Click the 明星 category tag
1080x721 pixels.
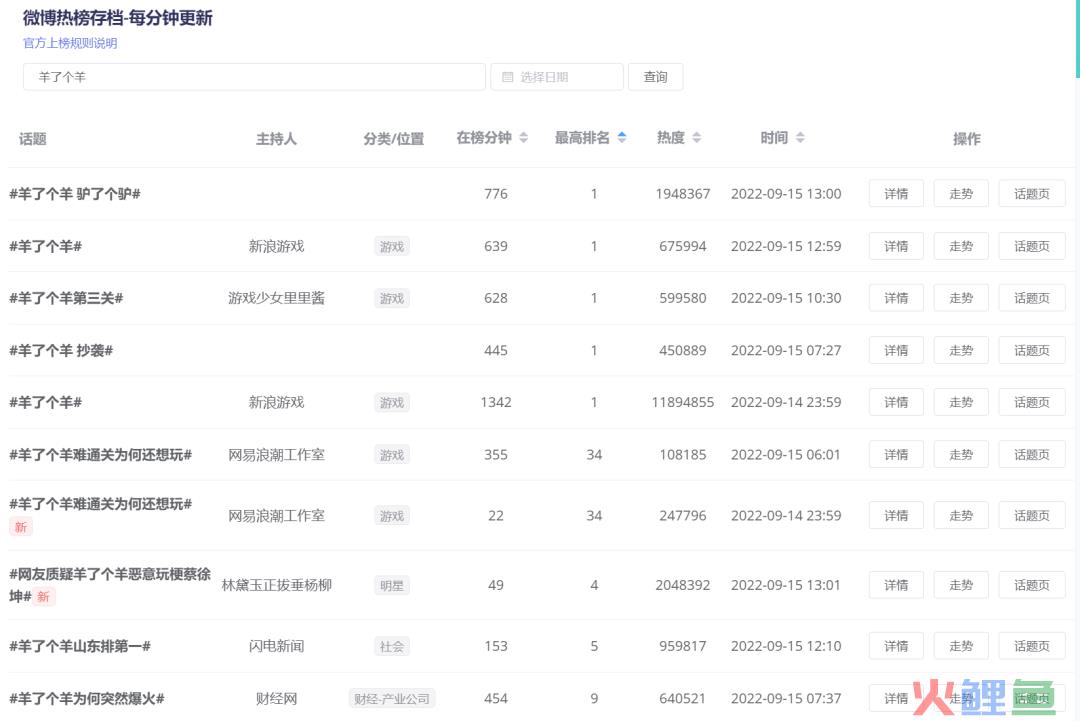[x=392, y=586]
